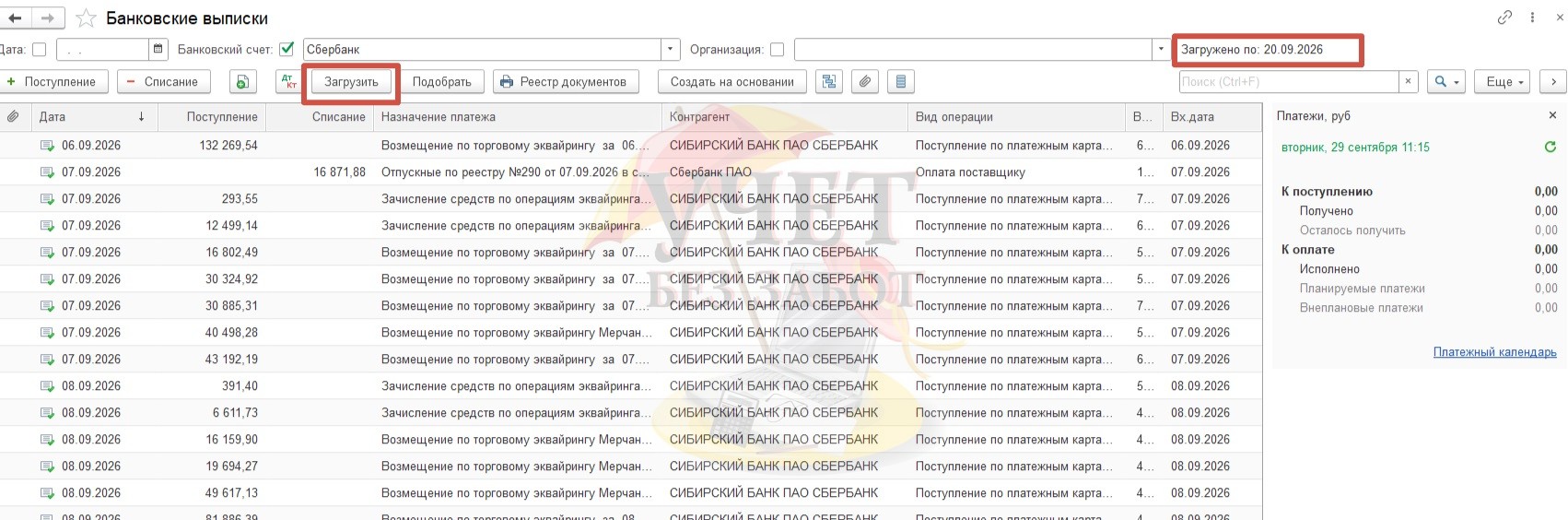The height and width of the screenshot is (520, 1568).
Task: Sort by the Контрагент column header
Action: pos(784,117)
